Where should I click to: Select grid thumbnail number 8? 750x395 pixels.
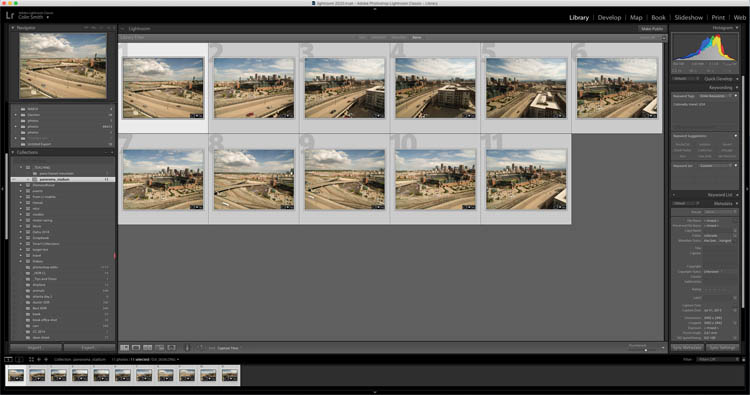pyautogui.click(x=254, y=179)
